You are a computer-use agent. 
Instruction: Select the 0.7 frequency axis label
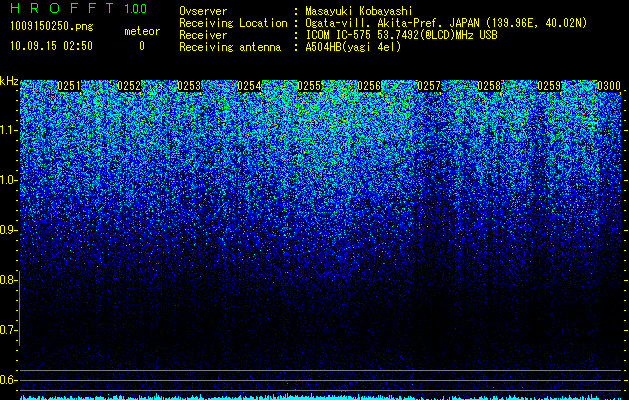[x=7, y=330]
